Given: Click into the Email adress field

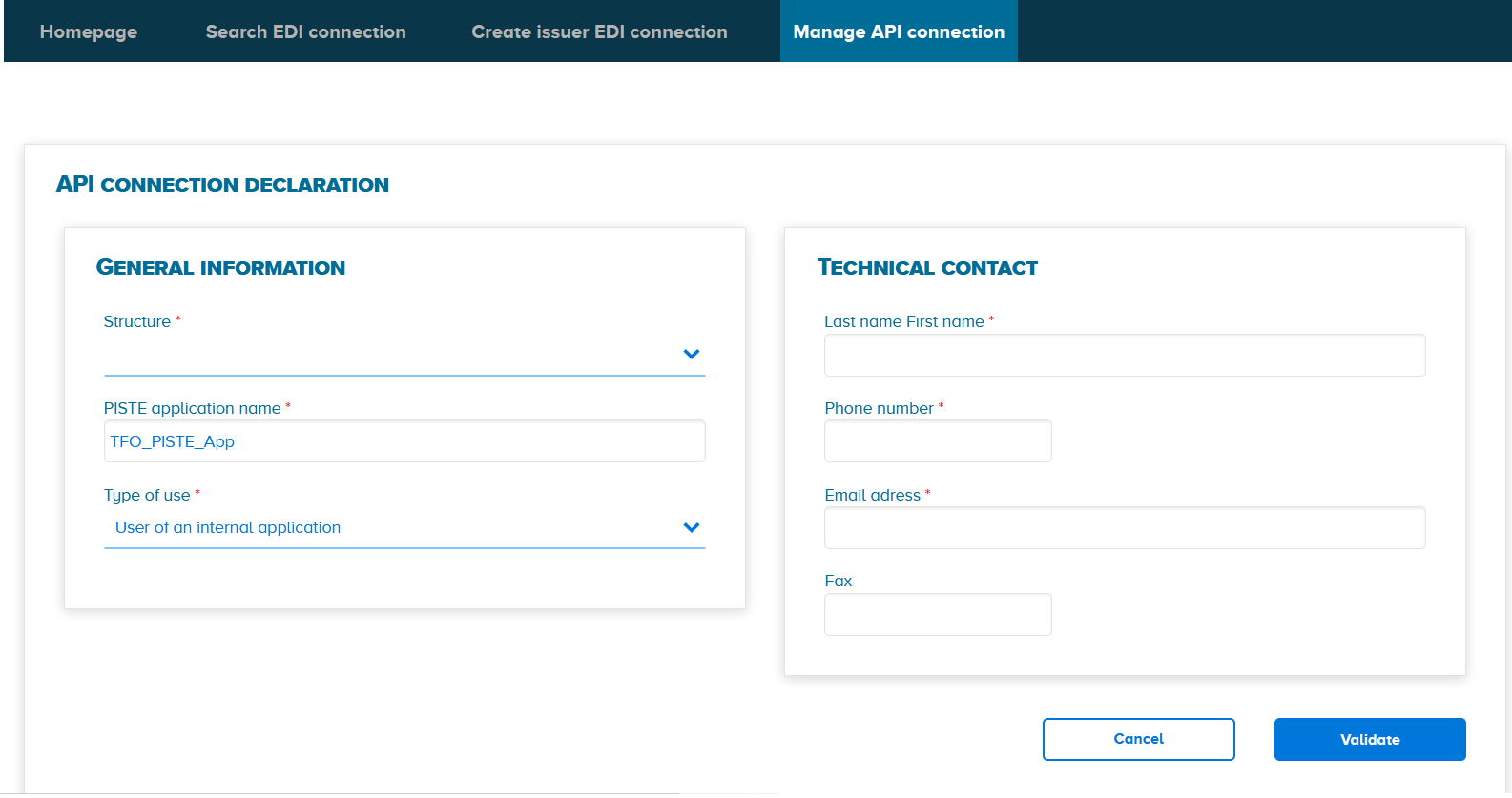Looking at the screenshot, I should tap(1124, 528).
